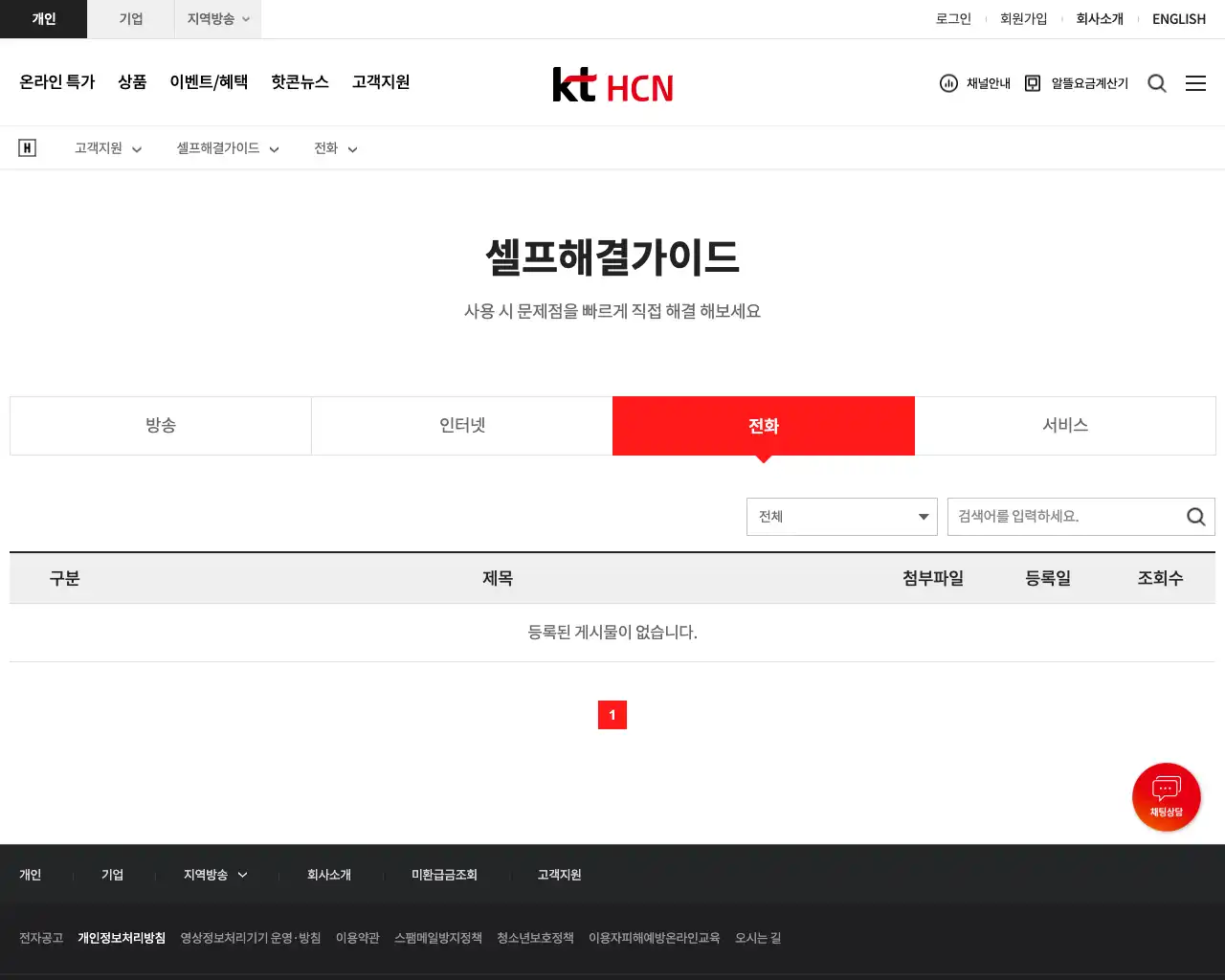Screen dimensions: 1225x980
Task: Go to page 1 in pagination
Action: point(612,715)
